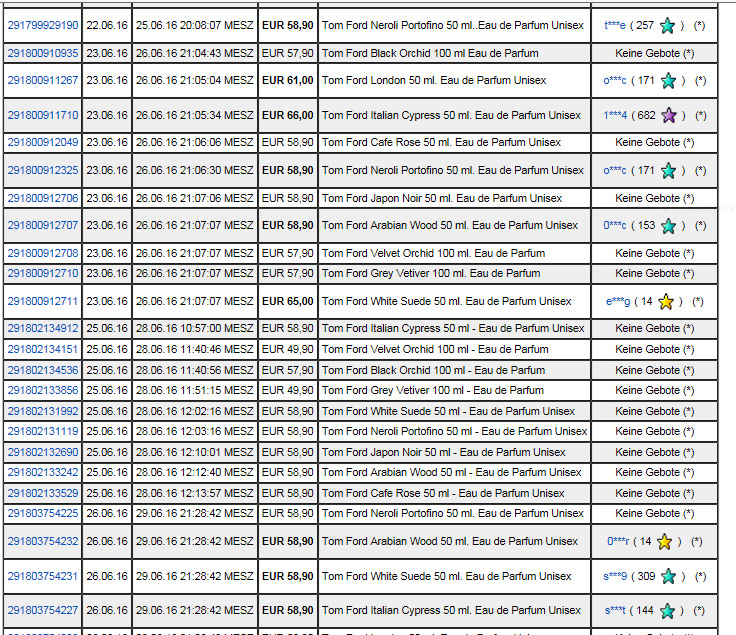This screenshot has height=635, width=736.
Task: View bidder s***t profile
Action: tap(615, 610)
